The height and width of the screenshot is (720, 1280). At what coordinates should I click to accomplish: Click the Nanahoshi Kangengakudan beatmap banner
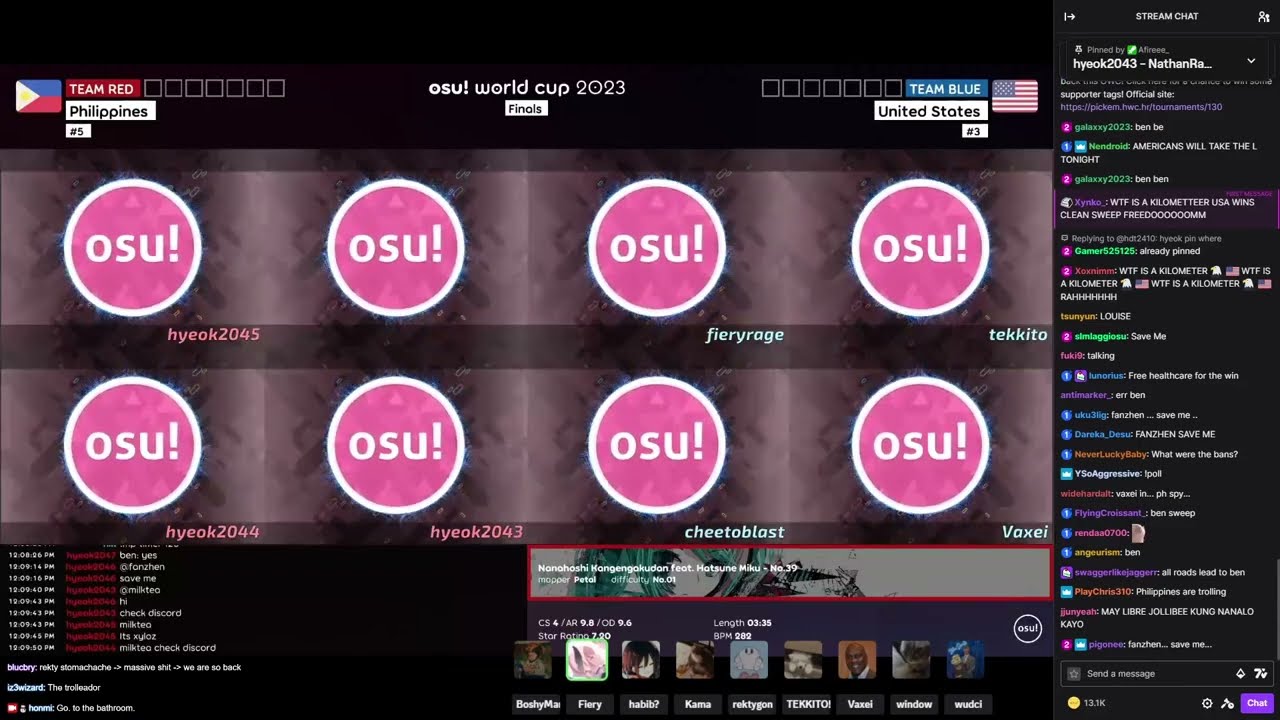tap(790, 573)
